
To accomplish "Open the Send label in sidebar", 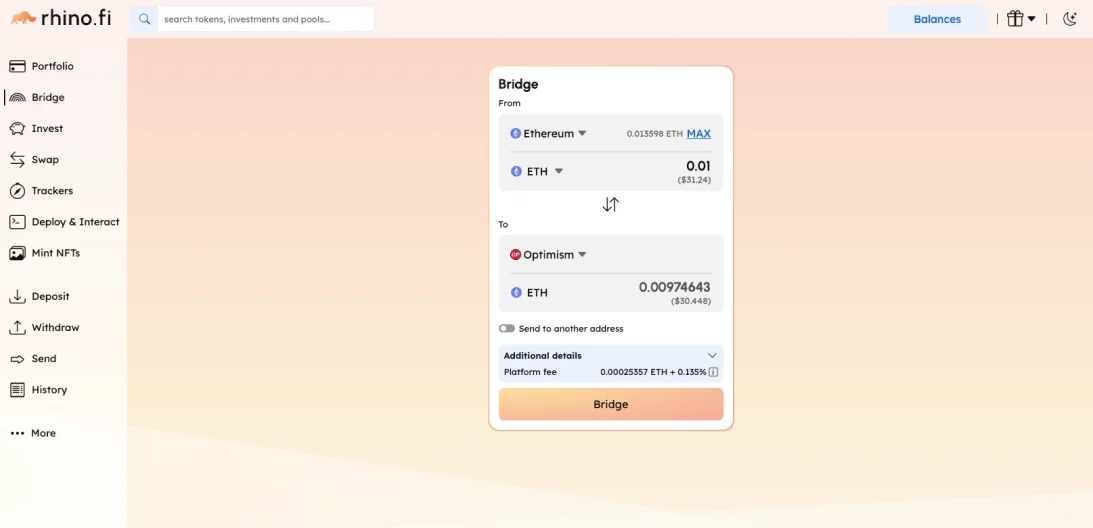I will tap(44, 359).
